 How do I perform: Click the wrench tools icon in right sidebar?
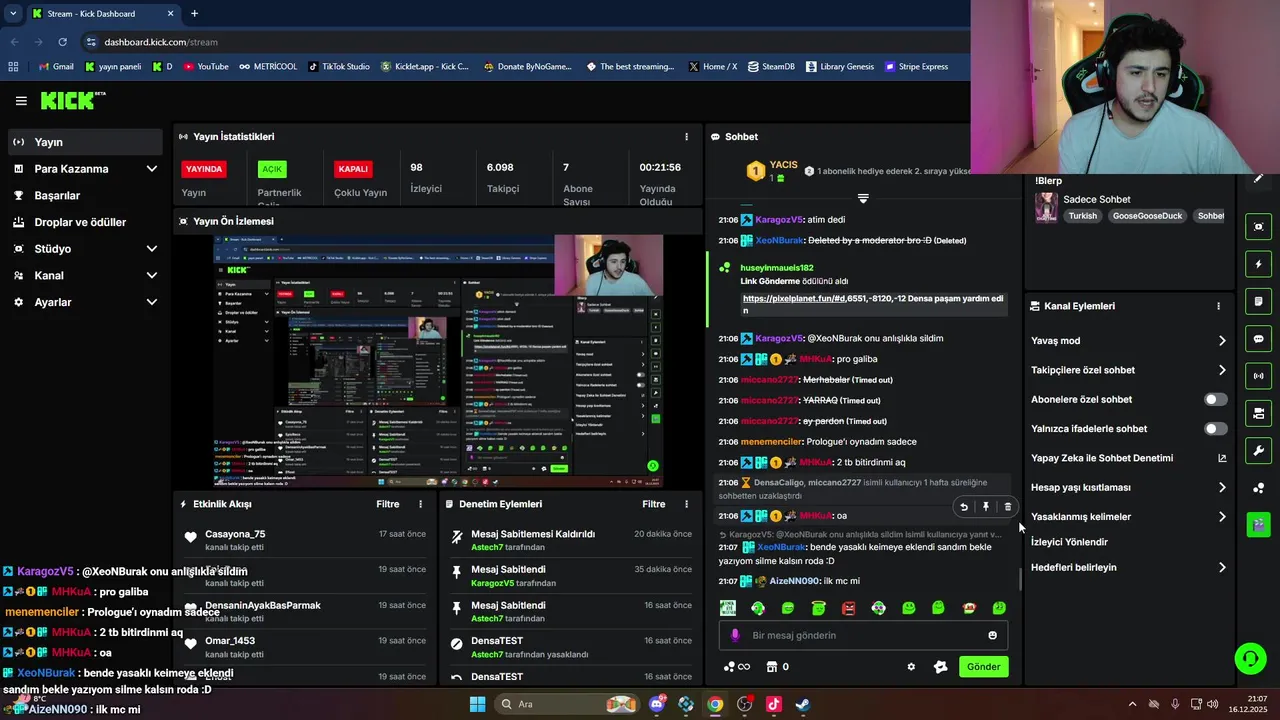[x=1258, y=450]
